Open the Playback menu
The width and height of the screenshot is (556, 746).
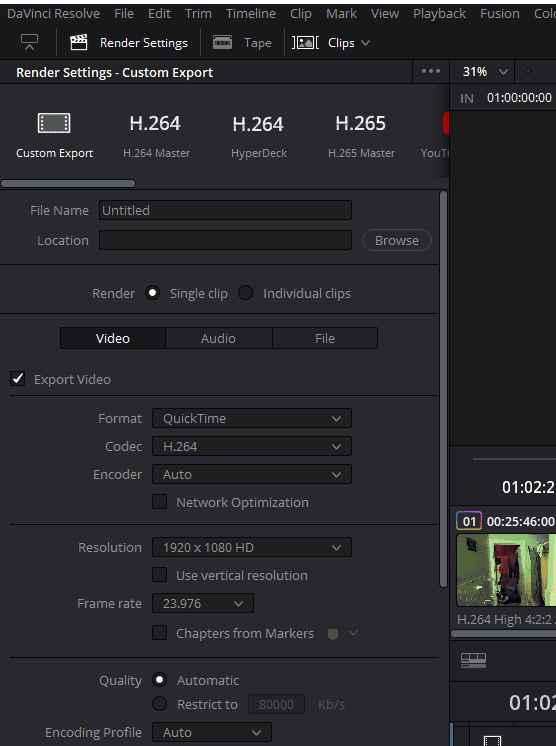[x=439, y=13]
